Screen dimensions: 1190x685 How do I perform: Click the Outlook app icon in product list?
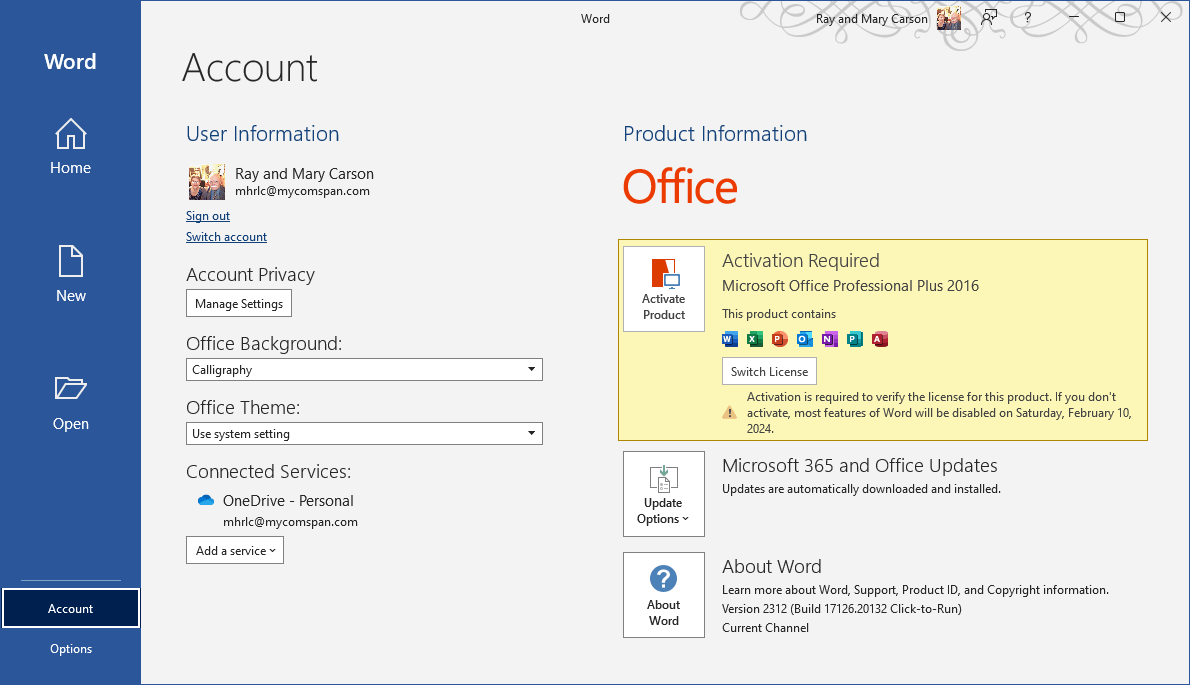point(804,339)
